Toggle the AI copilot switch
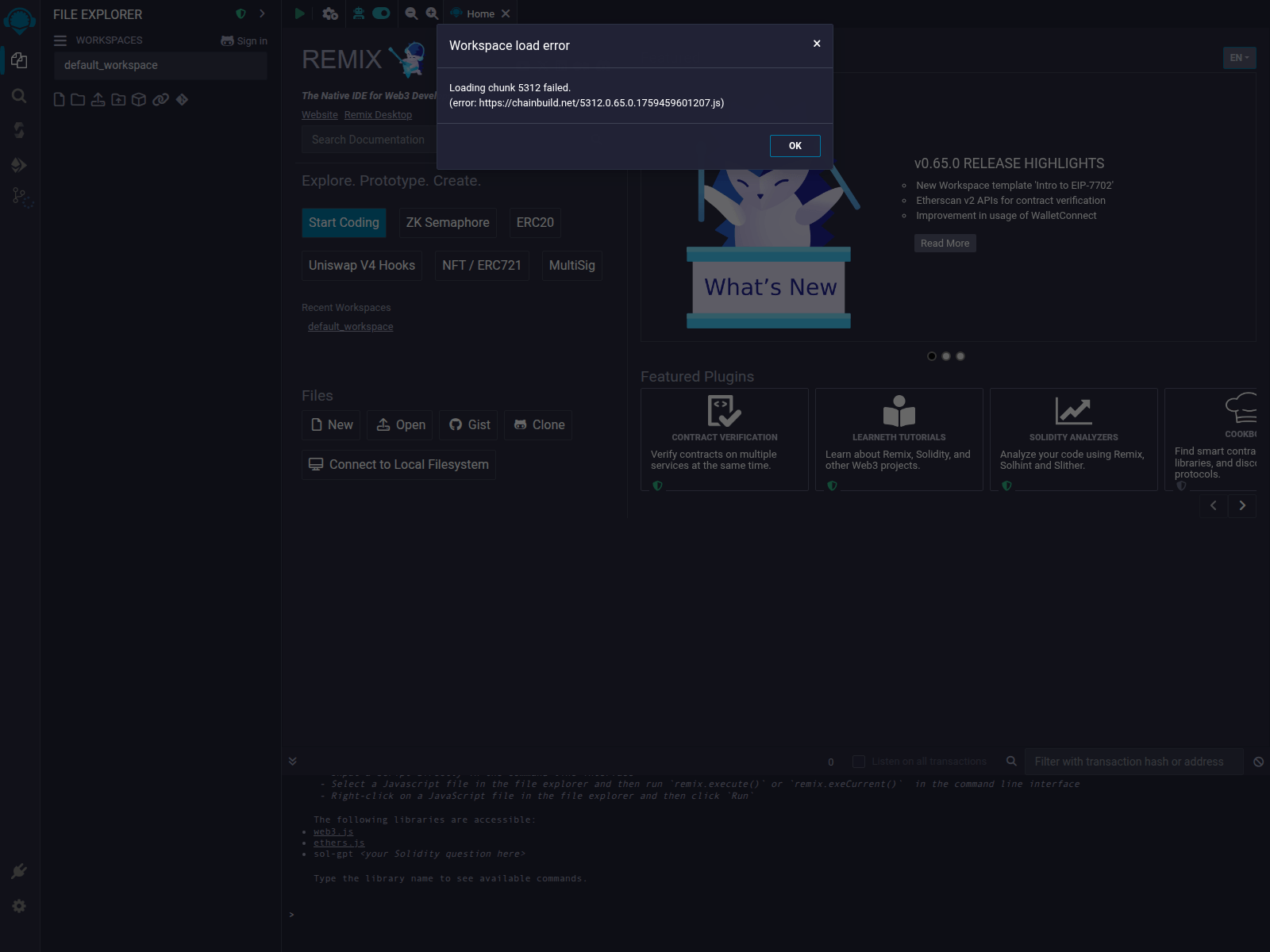 click(x=381, y=13)
